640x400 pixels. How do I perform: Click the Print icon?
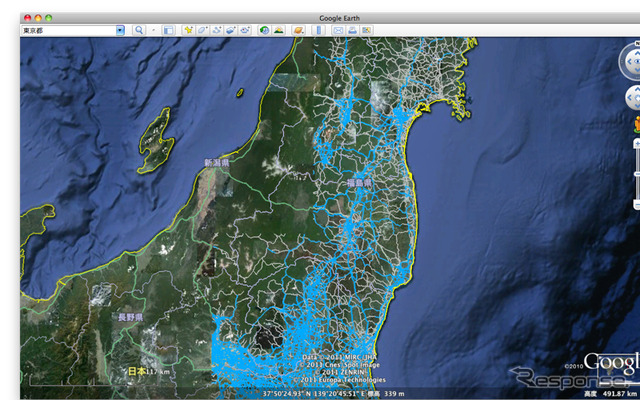coord(352,30)
